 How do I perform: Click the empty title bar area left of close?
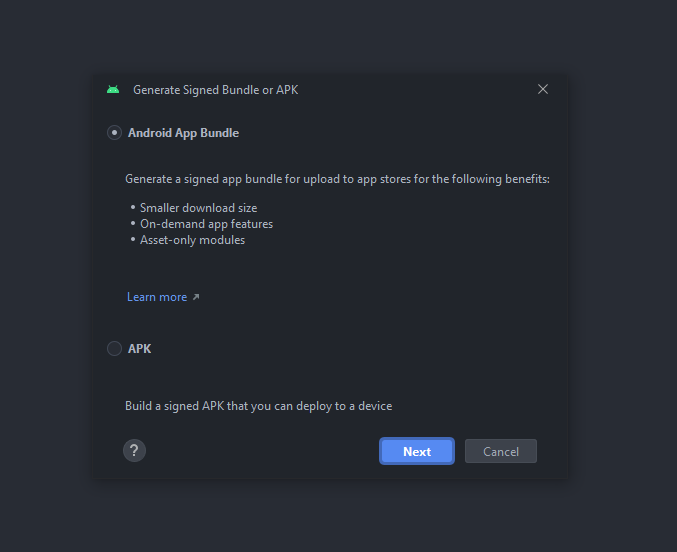pos(420,90)
